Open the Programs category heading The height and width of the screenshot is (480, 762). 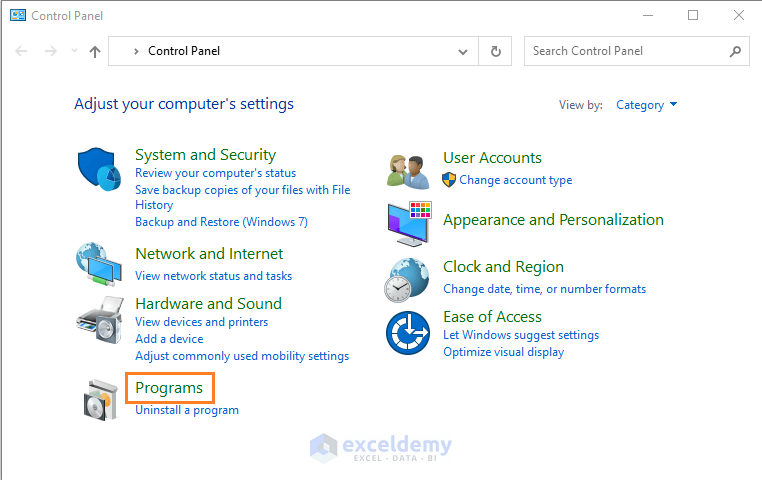(169, 388)
